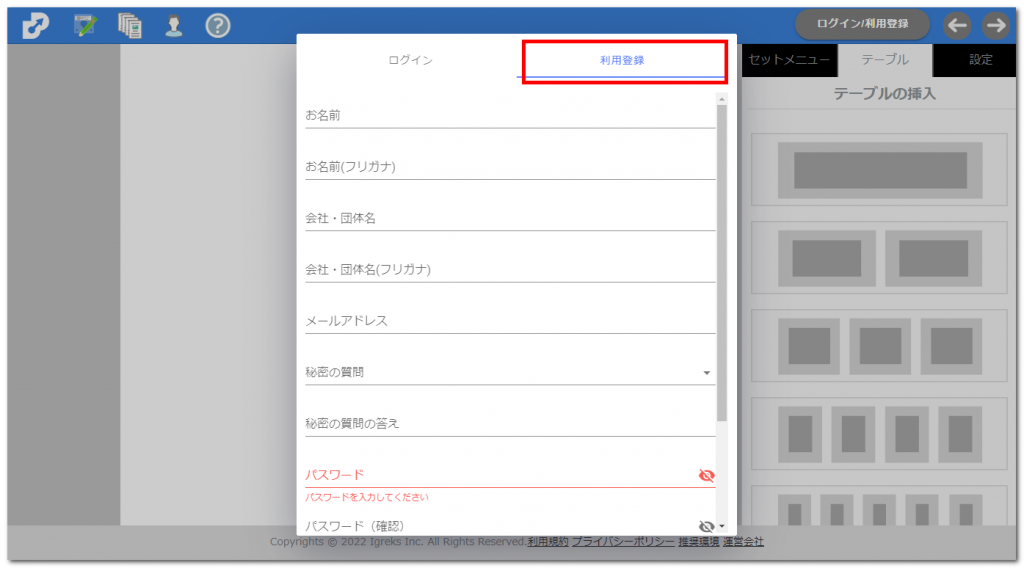1024x568 pixels.
Task: Focus the 会社・団体名(フリガナ) input field
Action: 510,270
